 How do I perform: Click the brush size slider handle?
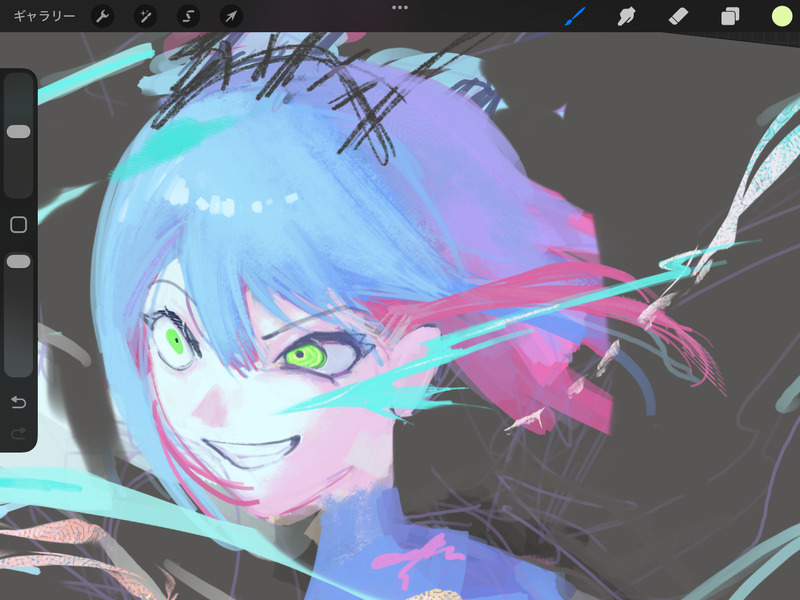(x=18, y=132)
